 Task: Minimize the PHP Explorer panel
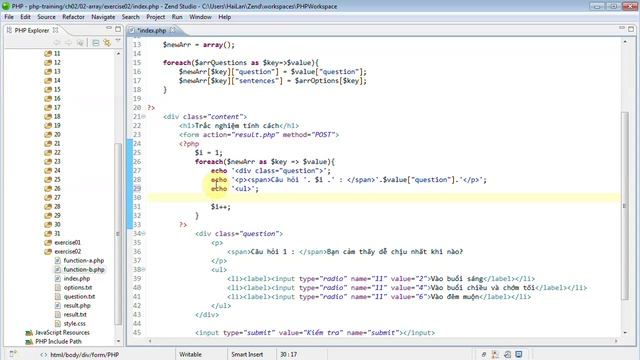click(109, 28)
